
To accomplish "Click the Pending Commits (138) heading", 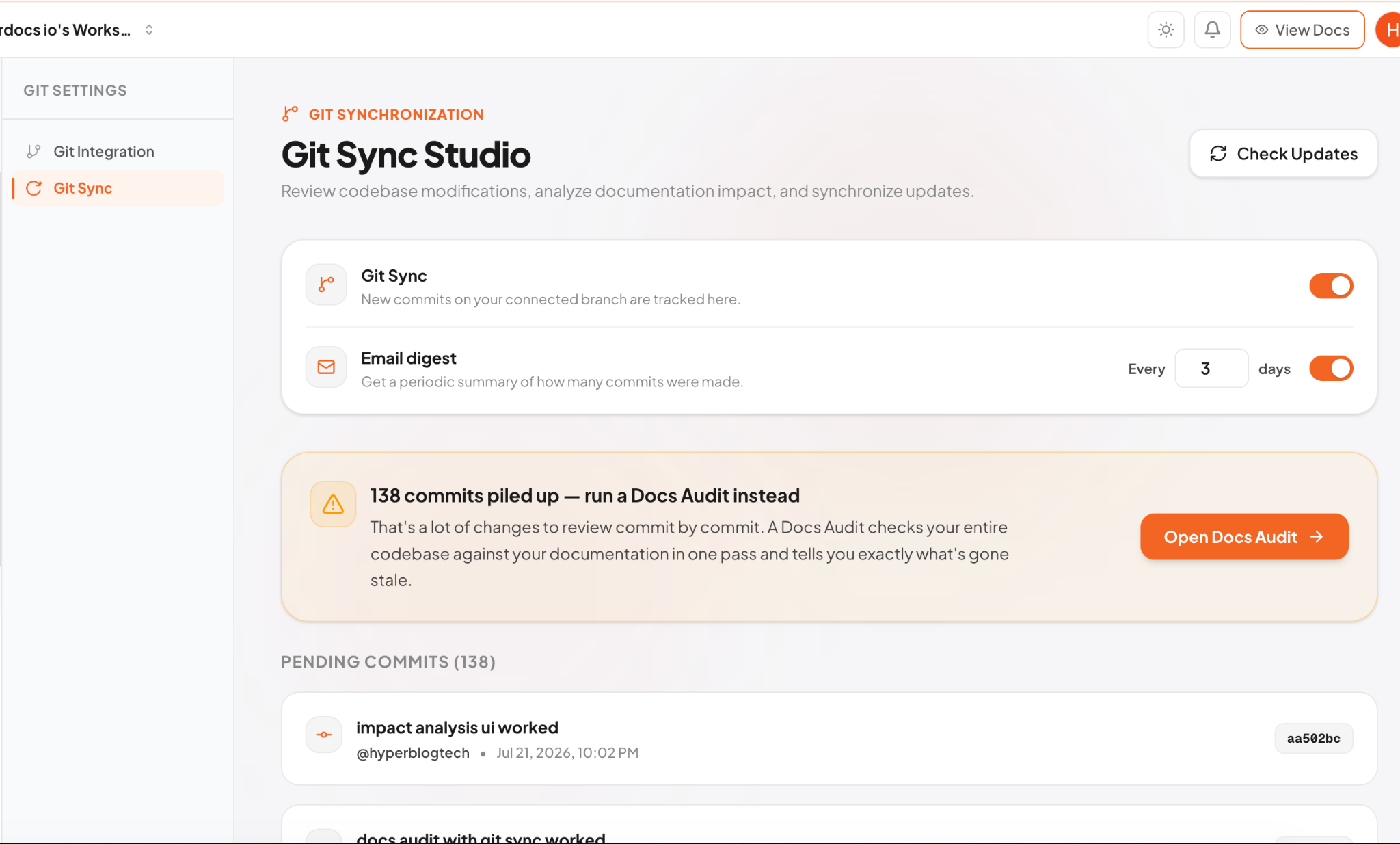I will coord(388,662).
